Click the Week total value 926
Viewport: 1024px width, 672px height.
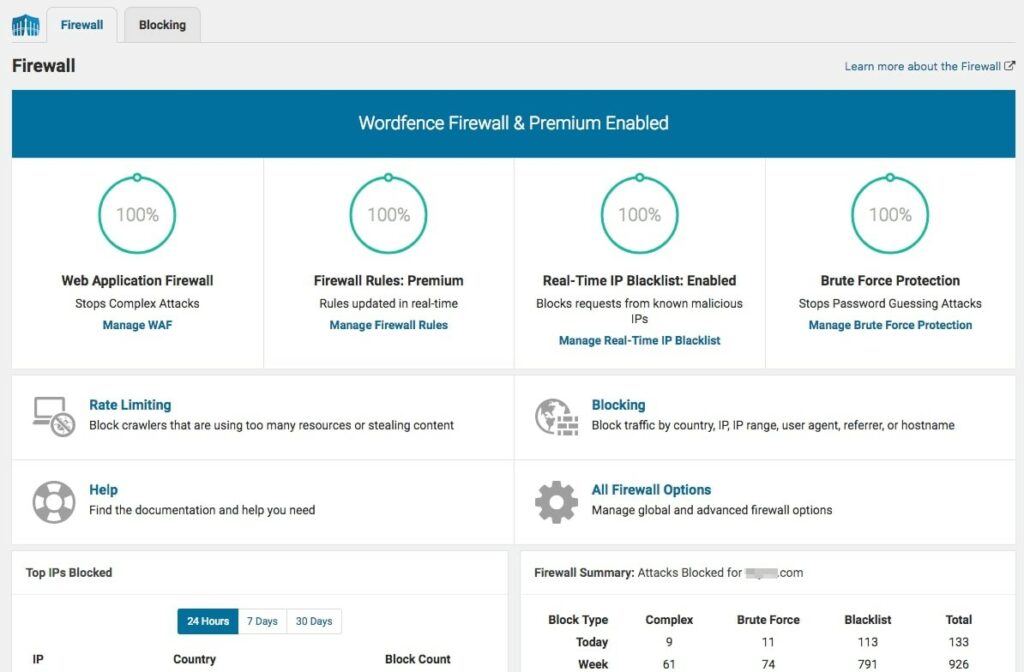(x=958, y=664)
